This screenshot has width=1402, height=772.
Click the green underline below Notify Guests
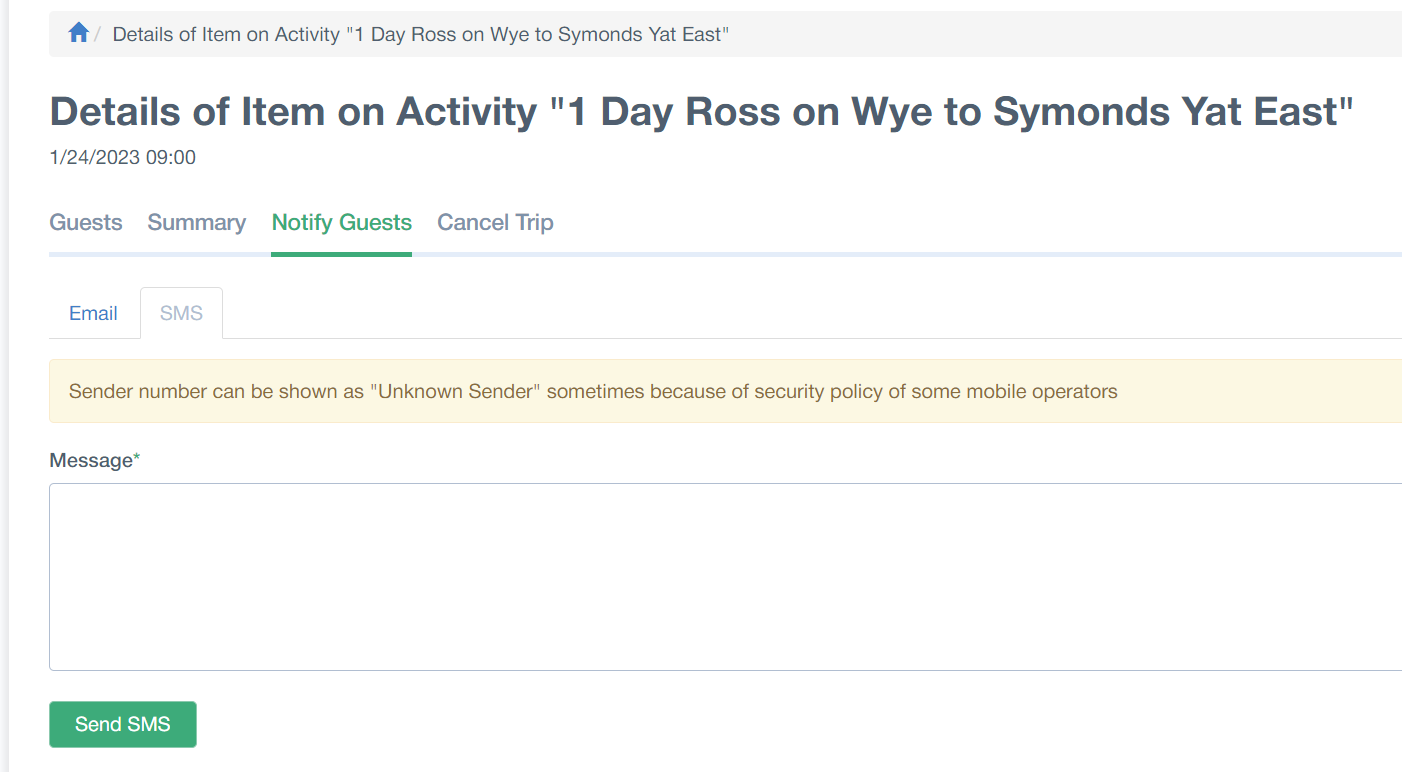[342, 254]
